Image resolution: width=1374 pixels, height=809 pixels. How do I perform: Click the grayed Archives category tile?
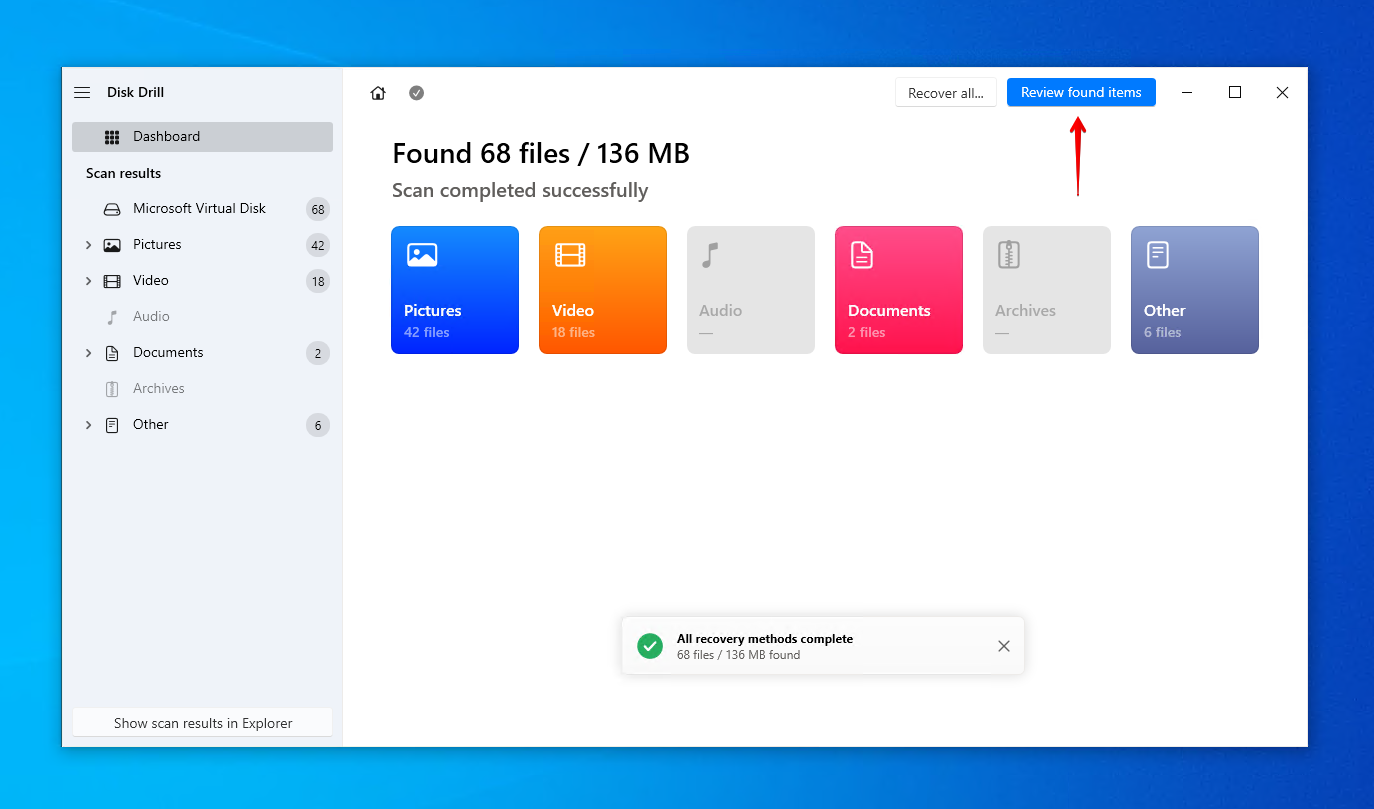[1047, 290]
